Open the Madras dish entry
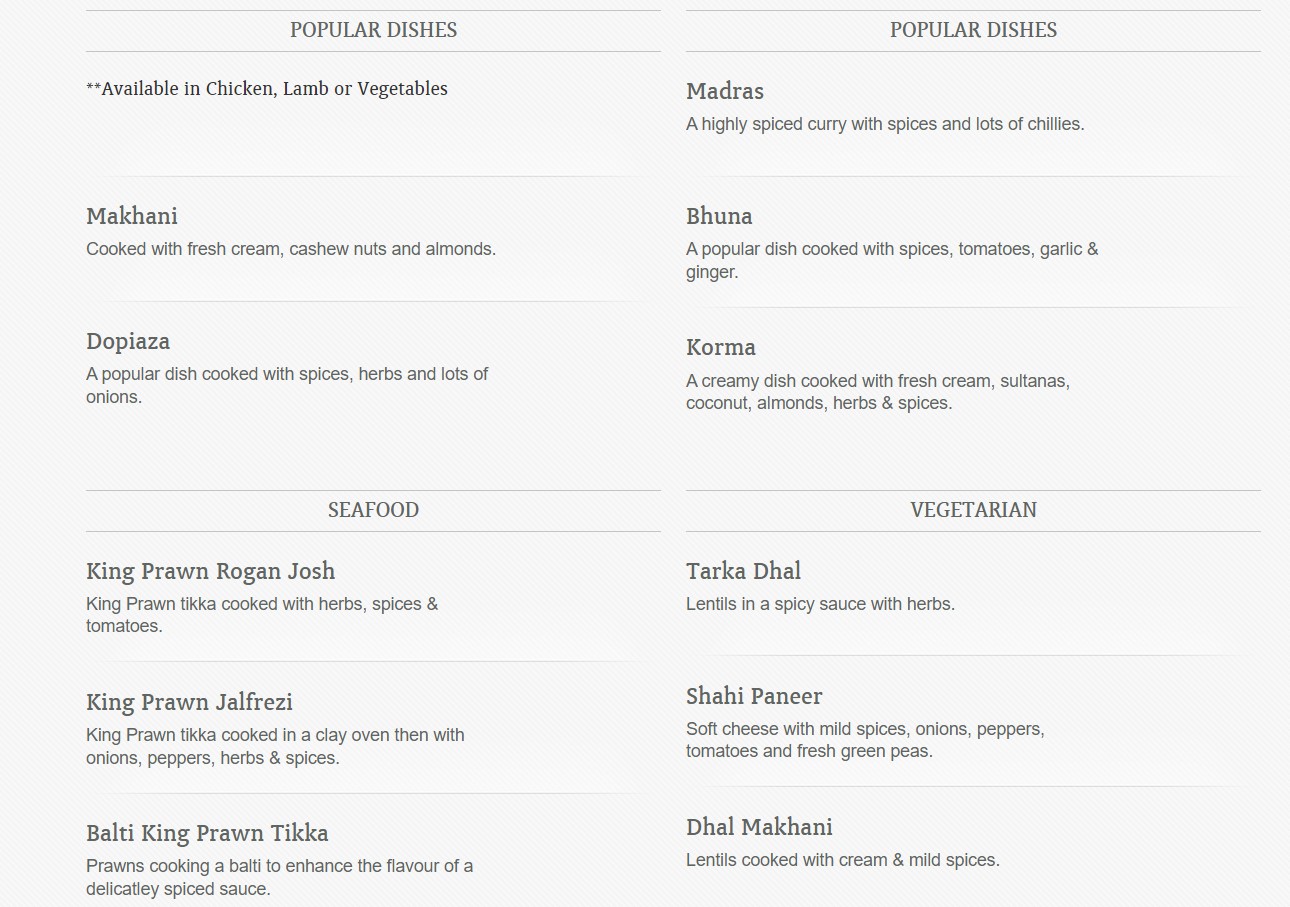 725,91
